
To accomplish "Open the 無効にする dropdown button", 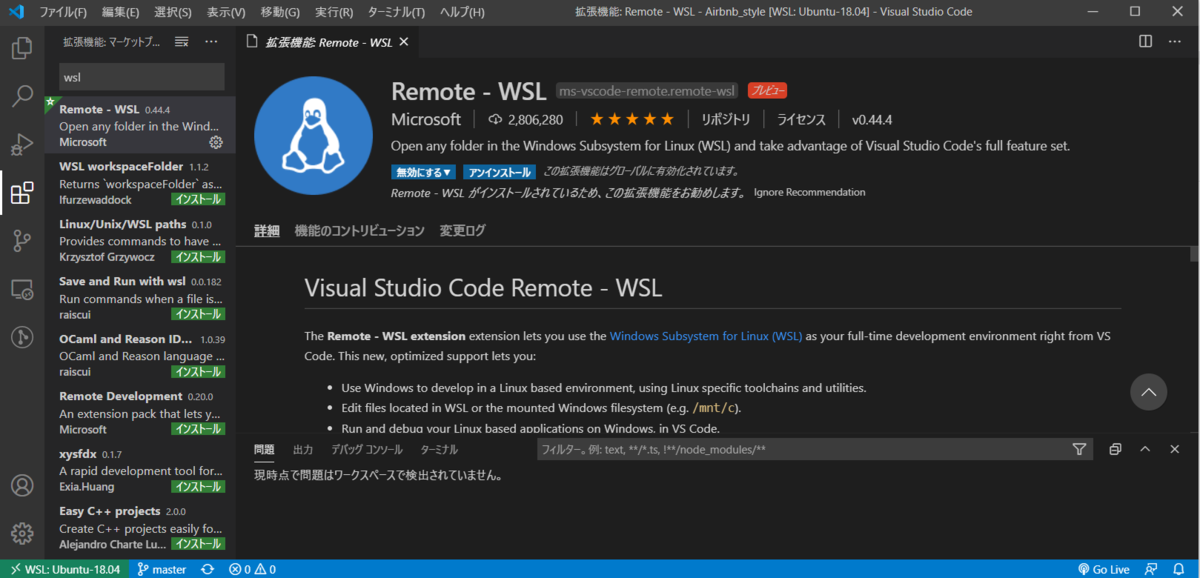I will [423, 172].
